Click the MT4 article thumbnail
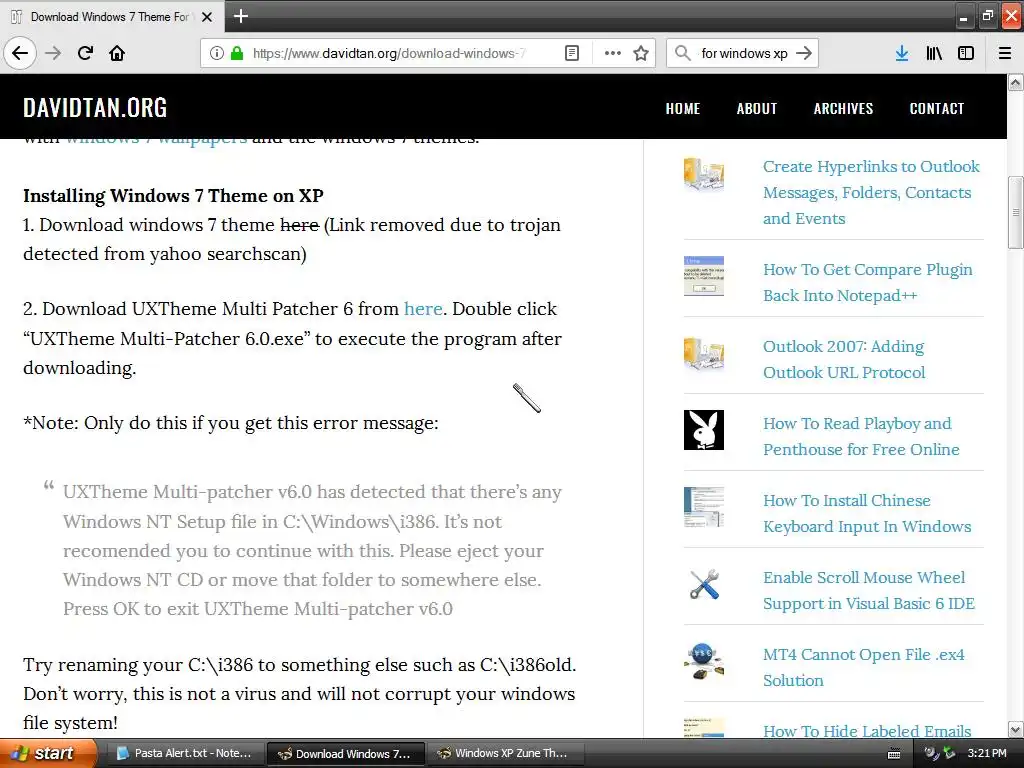 (703, 662)
